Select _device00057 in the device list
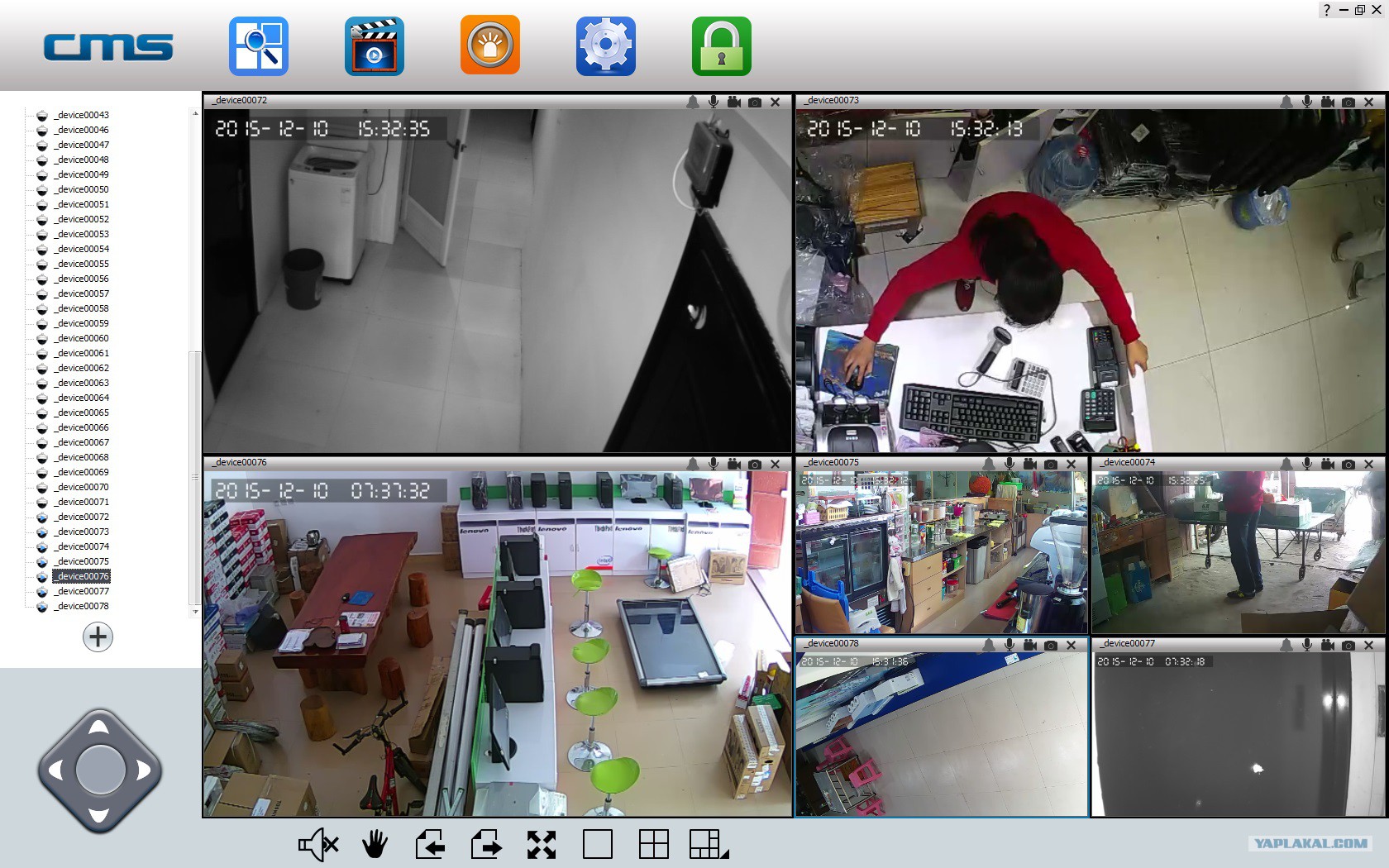 coord(83,293)
